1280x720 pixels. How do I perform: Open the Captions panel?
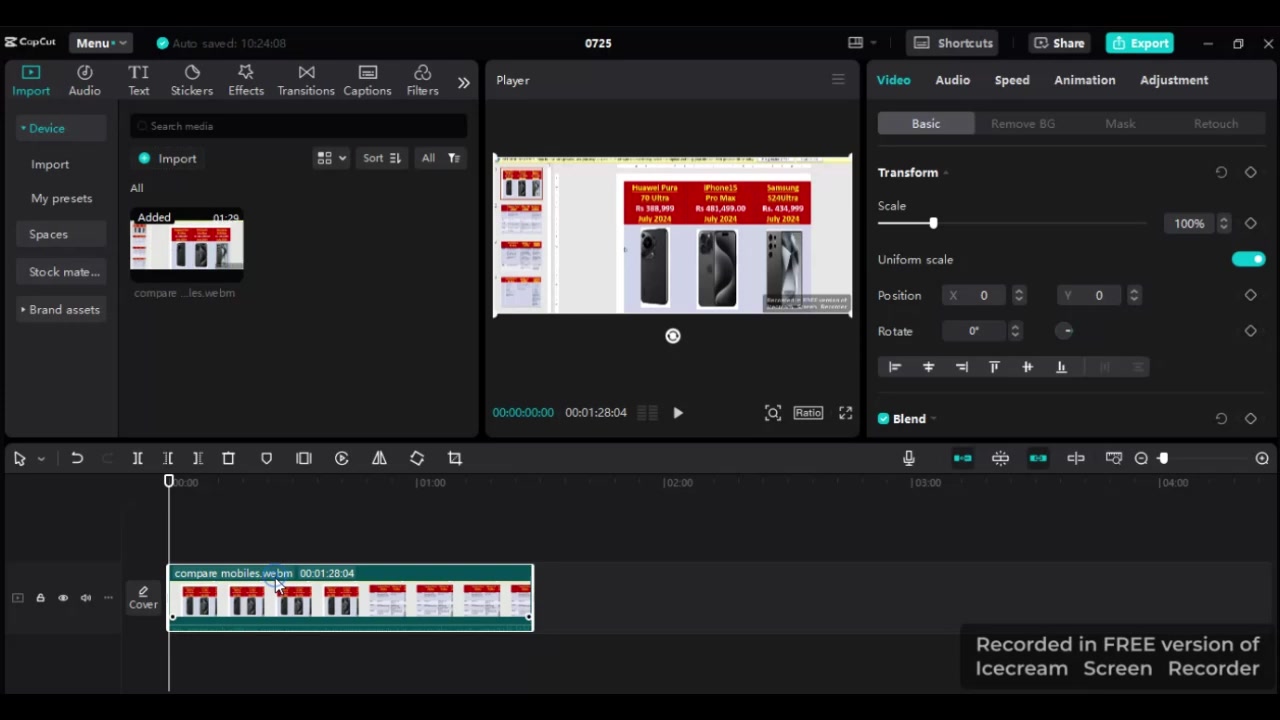coord(367,80)
